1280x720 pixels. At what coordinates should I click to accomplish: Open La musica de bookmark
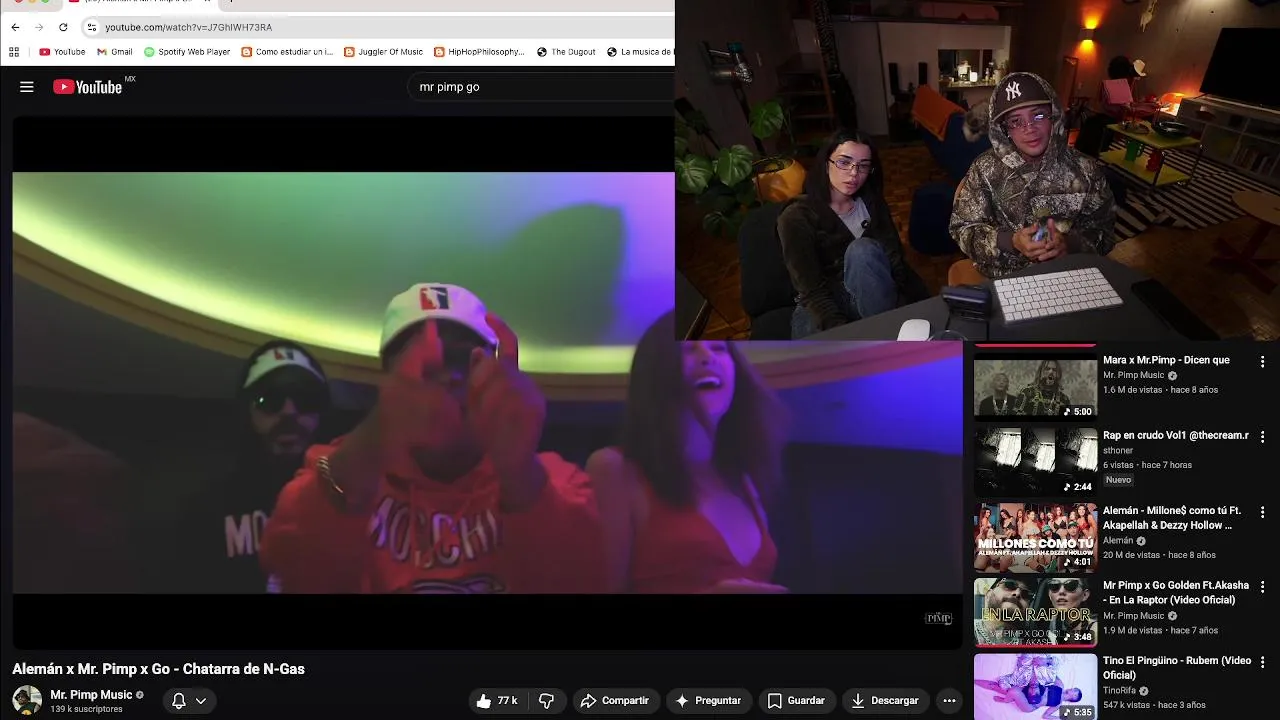pyautogui.click(x=640, y=52)
